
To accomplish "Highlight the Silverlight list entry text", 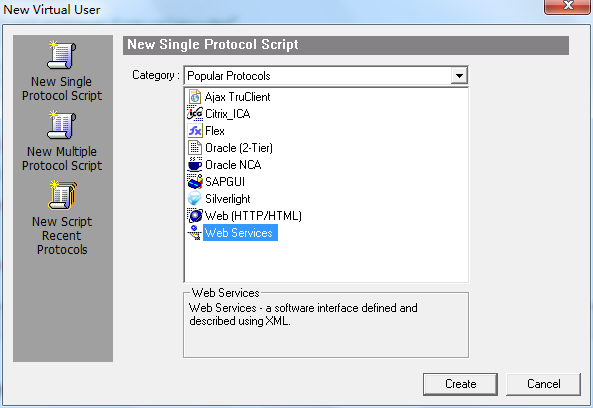I will click(228, 199).
